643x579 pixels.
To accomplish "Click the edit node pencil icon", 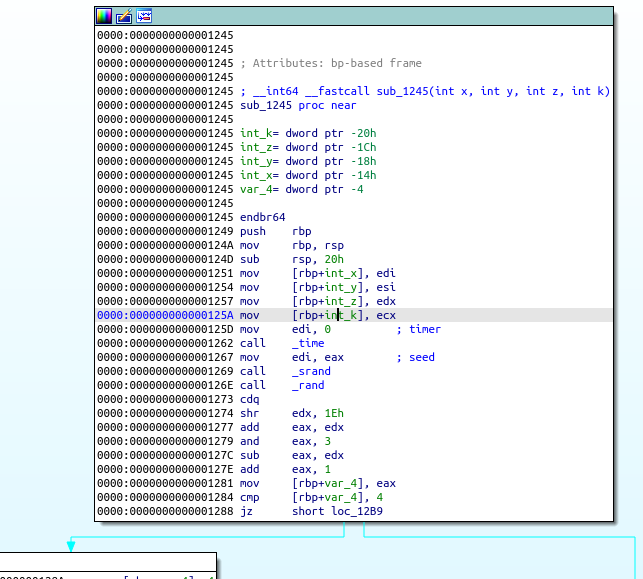I will [x=124, y=16].
